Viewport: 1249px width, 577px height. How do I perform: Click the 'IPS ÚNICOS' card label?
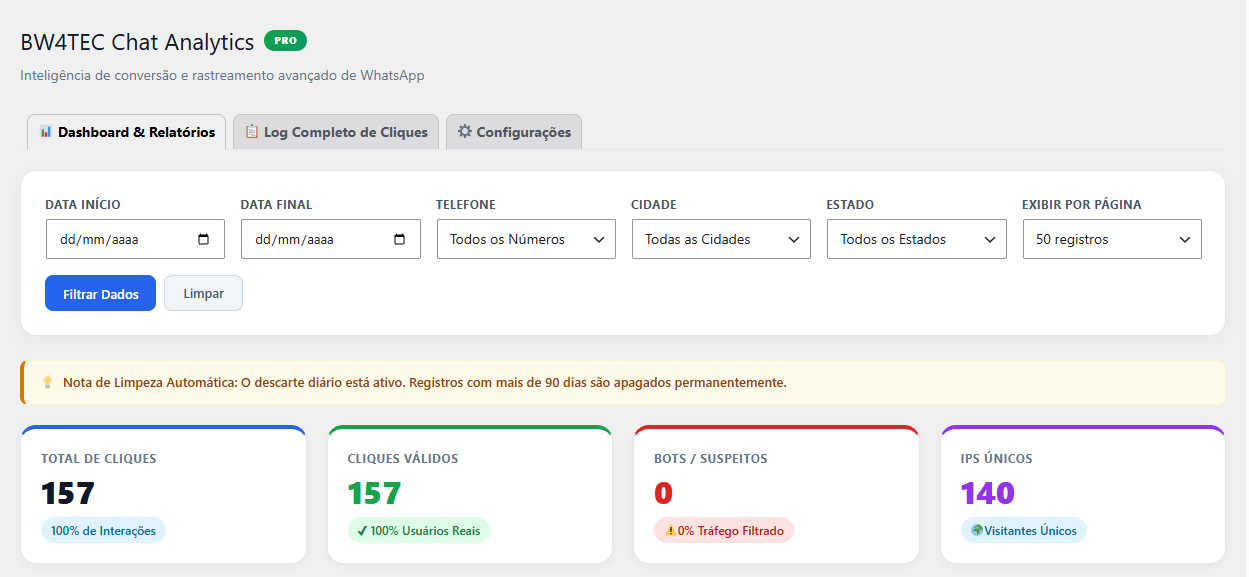[x=997, y=459]
